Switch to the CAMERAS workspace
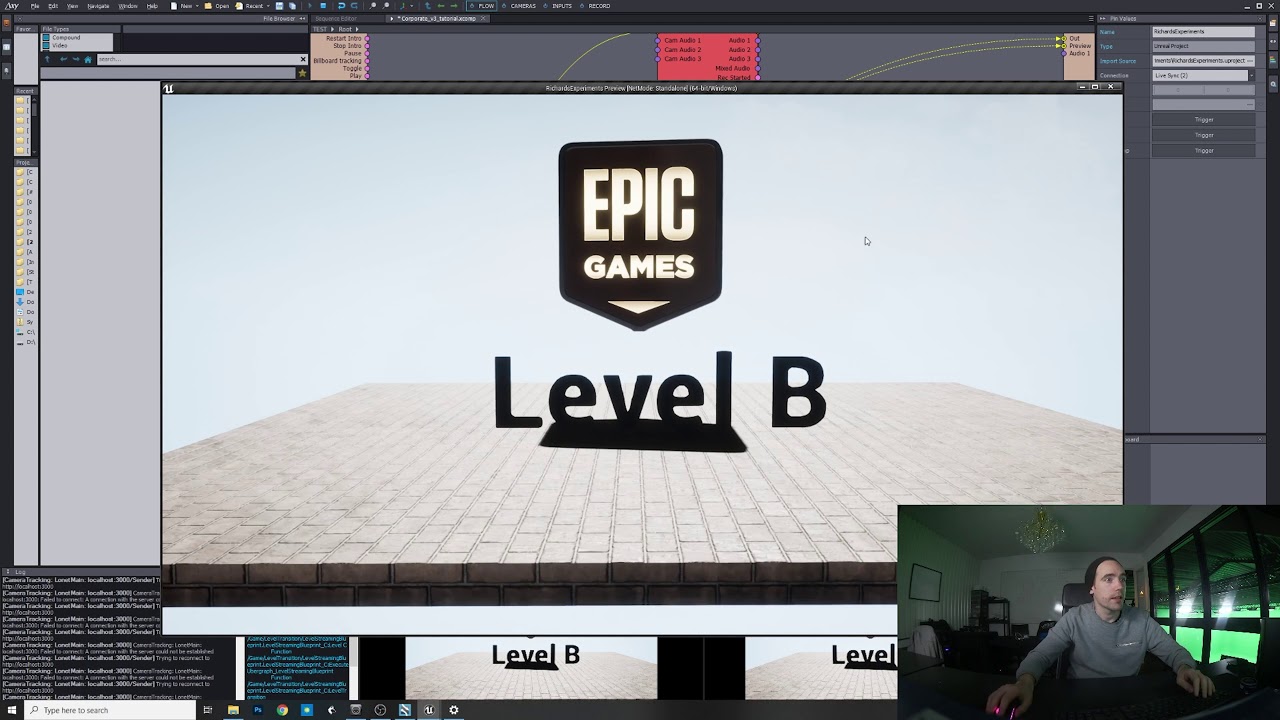The width and height of the screenshot is (1280, 720). [x=518, y=6]
